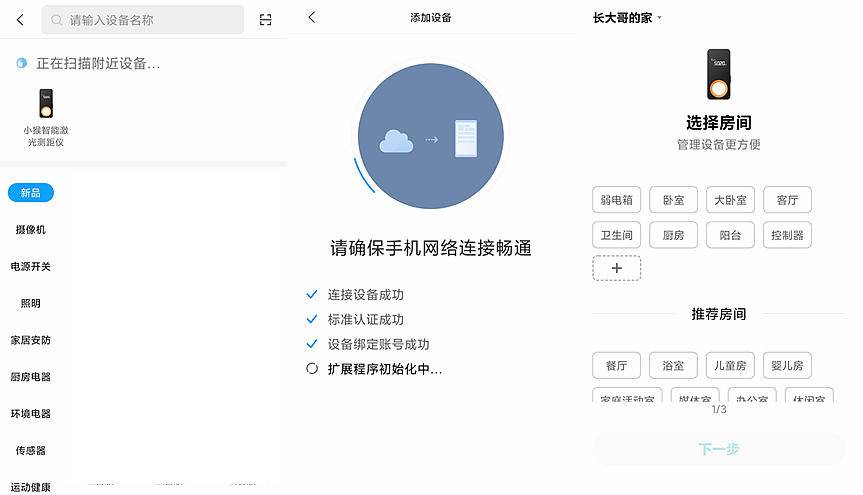The image size is (863, 495).
Task: Open the 照明 category
Action: tap(31, 303)
